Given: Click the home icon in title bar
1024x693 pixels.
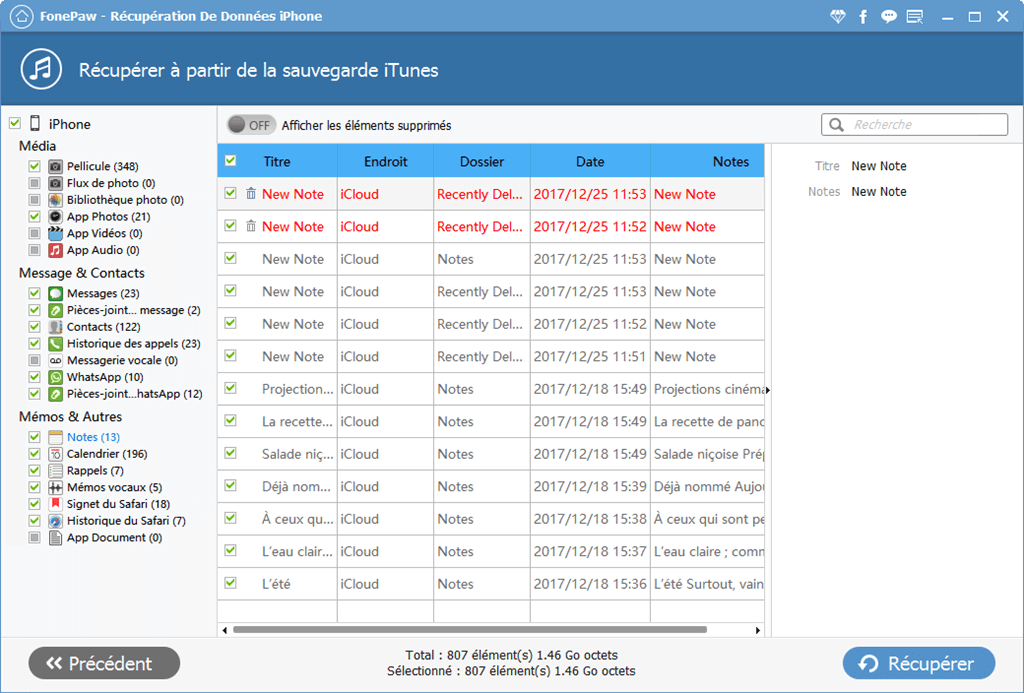Looking at the screenshot, I should pyautogui.click(x=22, y=16).
